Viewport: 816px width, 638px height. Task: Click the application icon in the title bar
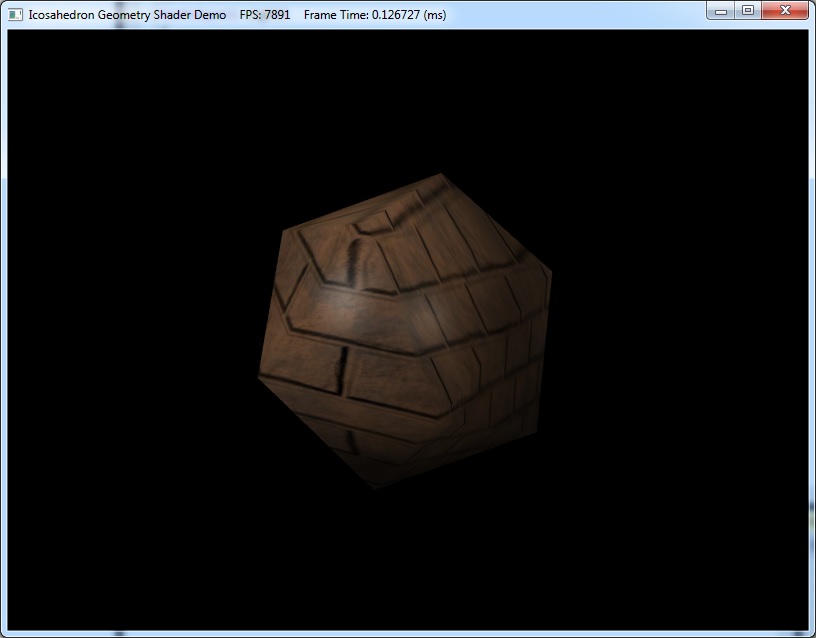click(15, 15)
